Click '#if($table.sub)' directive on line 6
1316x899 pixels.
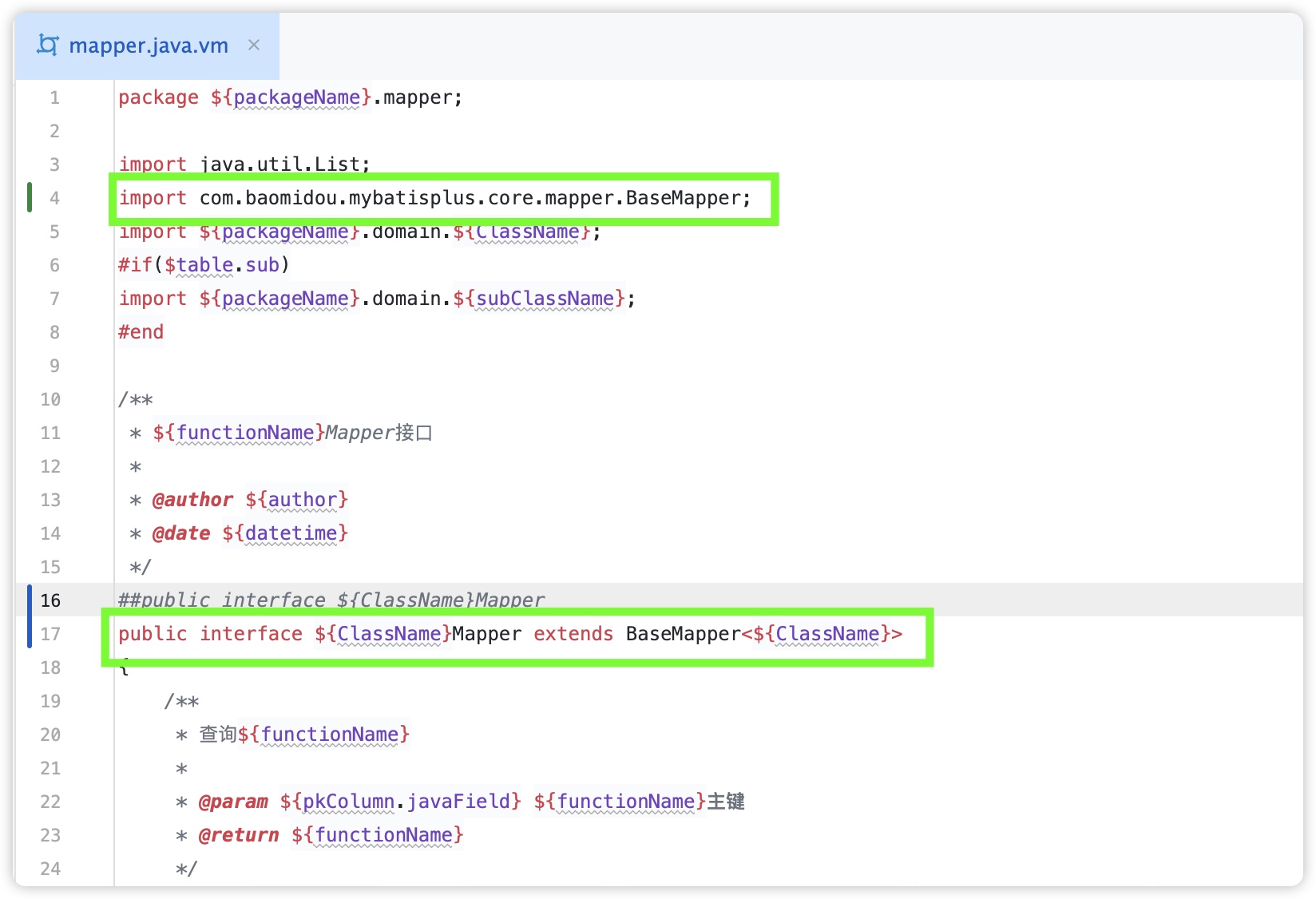click(204, 265)
